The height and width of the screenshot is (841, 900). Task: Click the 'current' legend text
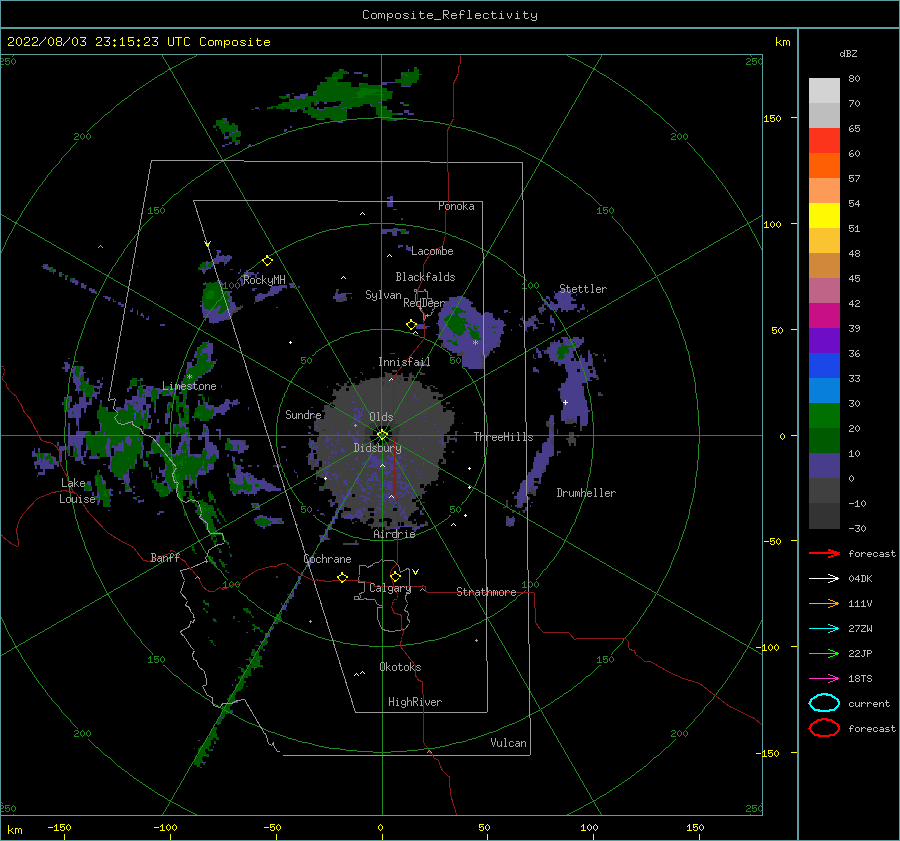[x=869, y=704]
